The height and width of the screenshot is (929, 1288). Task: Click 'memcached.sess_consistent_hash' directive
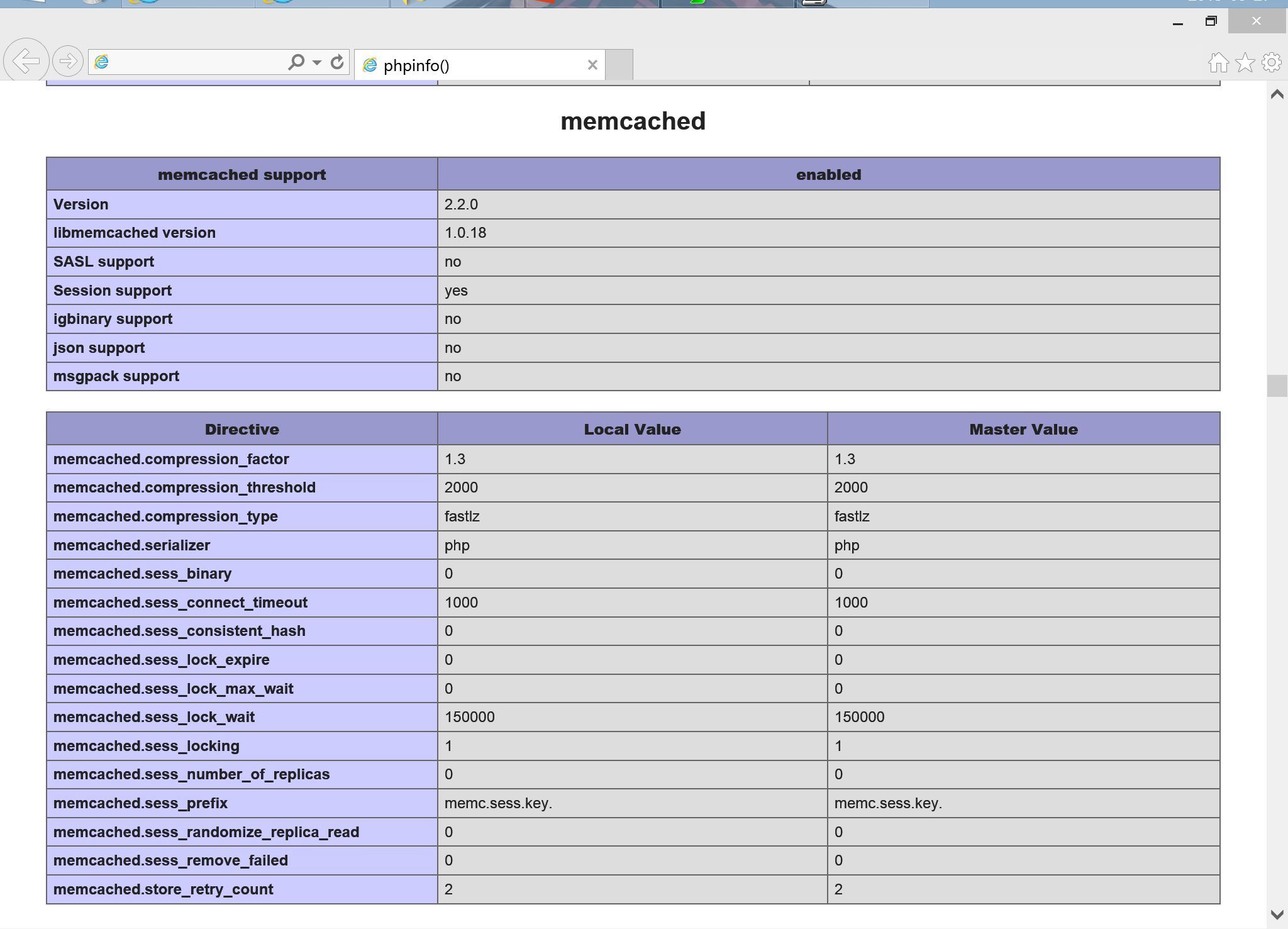coord(179,631)
